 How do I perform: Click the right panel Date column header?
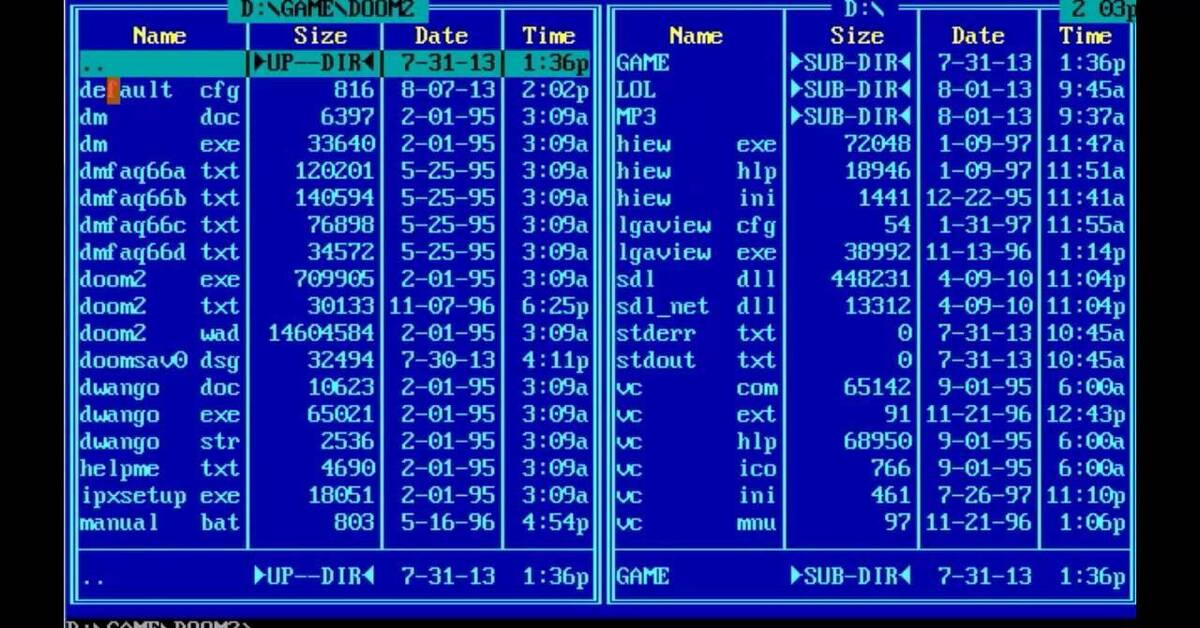[977, 36]
